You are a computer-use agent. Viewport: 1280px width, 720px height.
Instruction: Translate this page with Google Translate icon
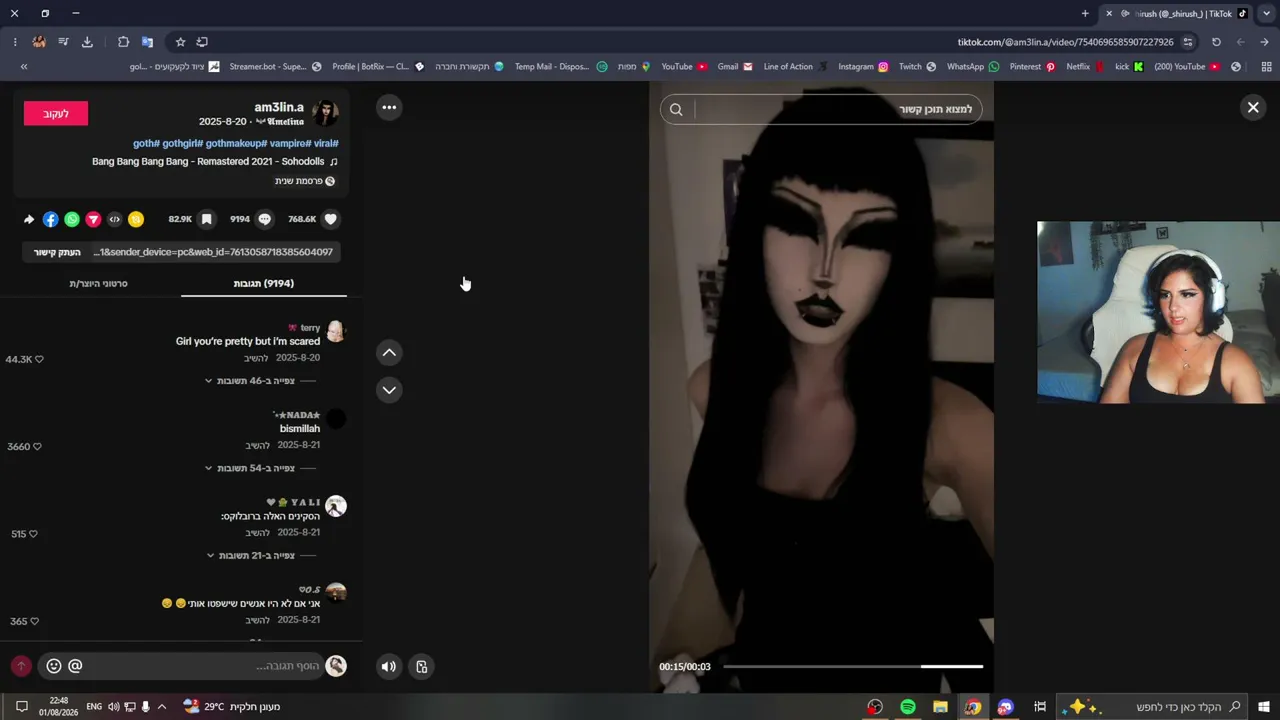[147, 42]
